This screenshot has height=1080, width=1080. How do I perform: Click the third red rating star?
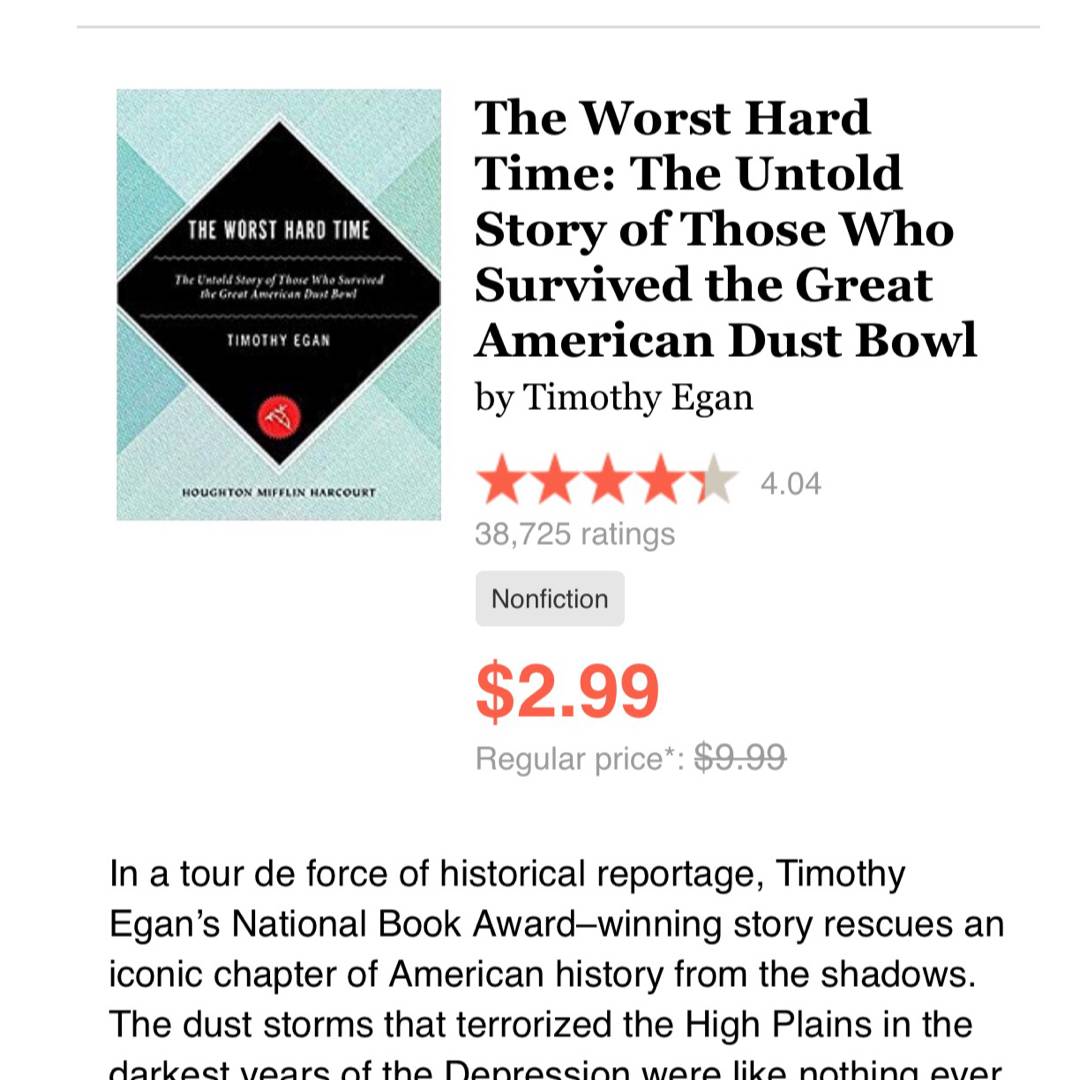point(607,481)
